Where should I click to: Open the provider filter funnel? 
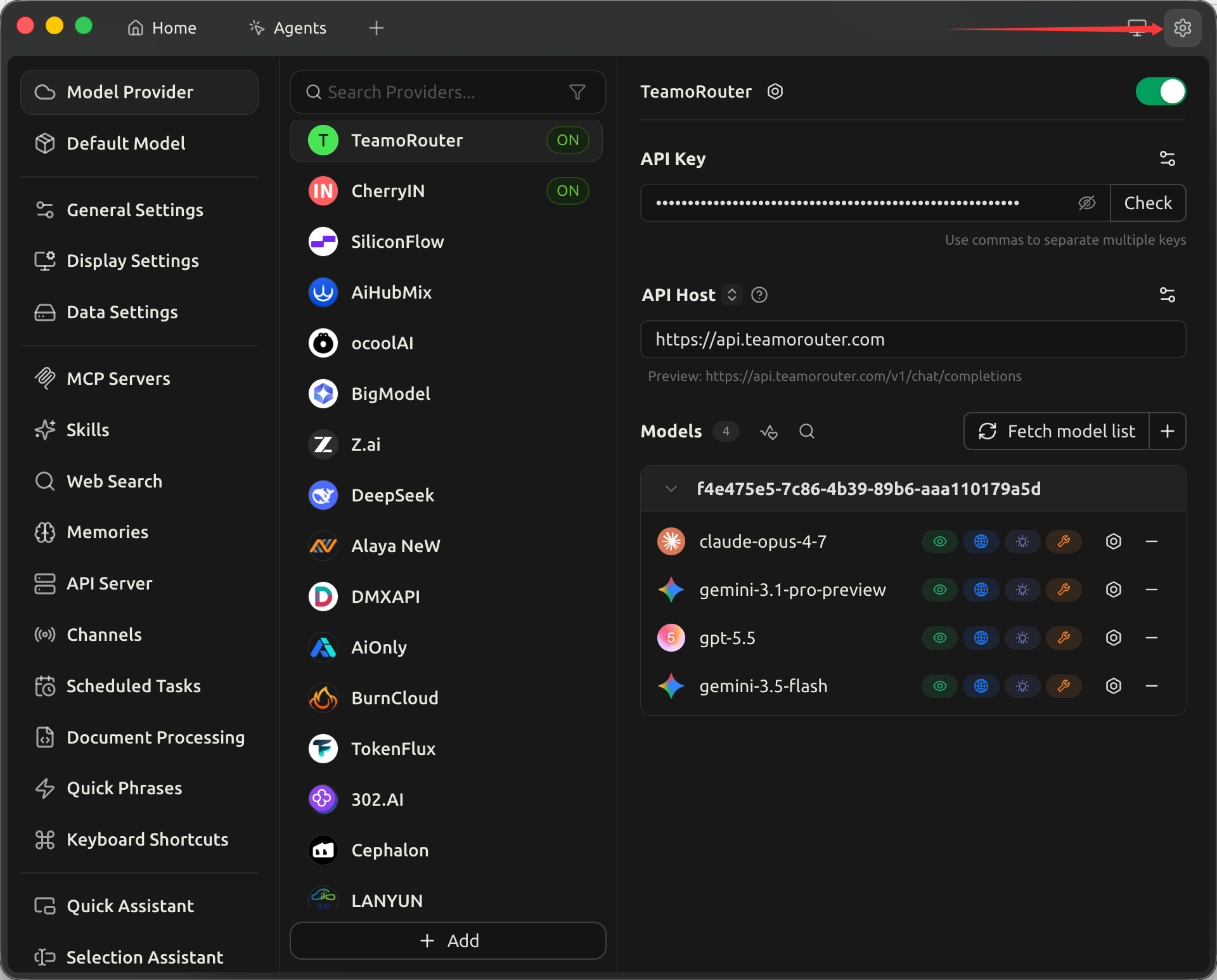pyautogui.click(x=577, y=93)
